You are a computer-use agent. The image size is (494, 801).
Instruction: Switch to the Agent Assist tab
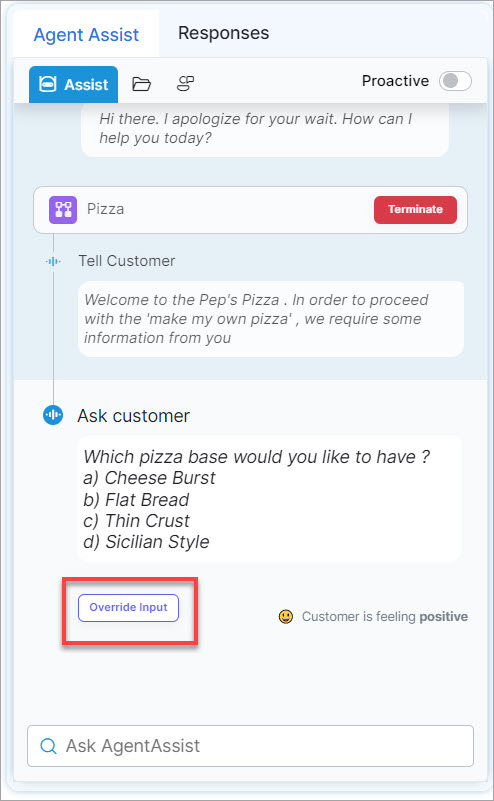tap(86, 35)
